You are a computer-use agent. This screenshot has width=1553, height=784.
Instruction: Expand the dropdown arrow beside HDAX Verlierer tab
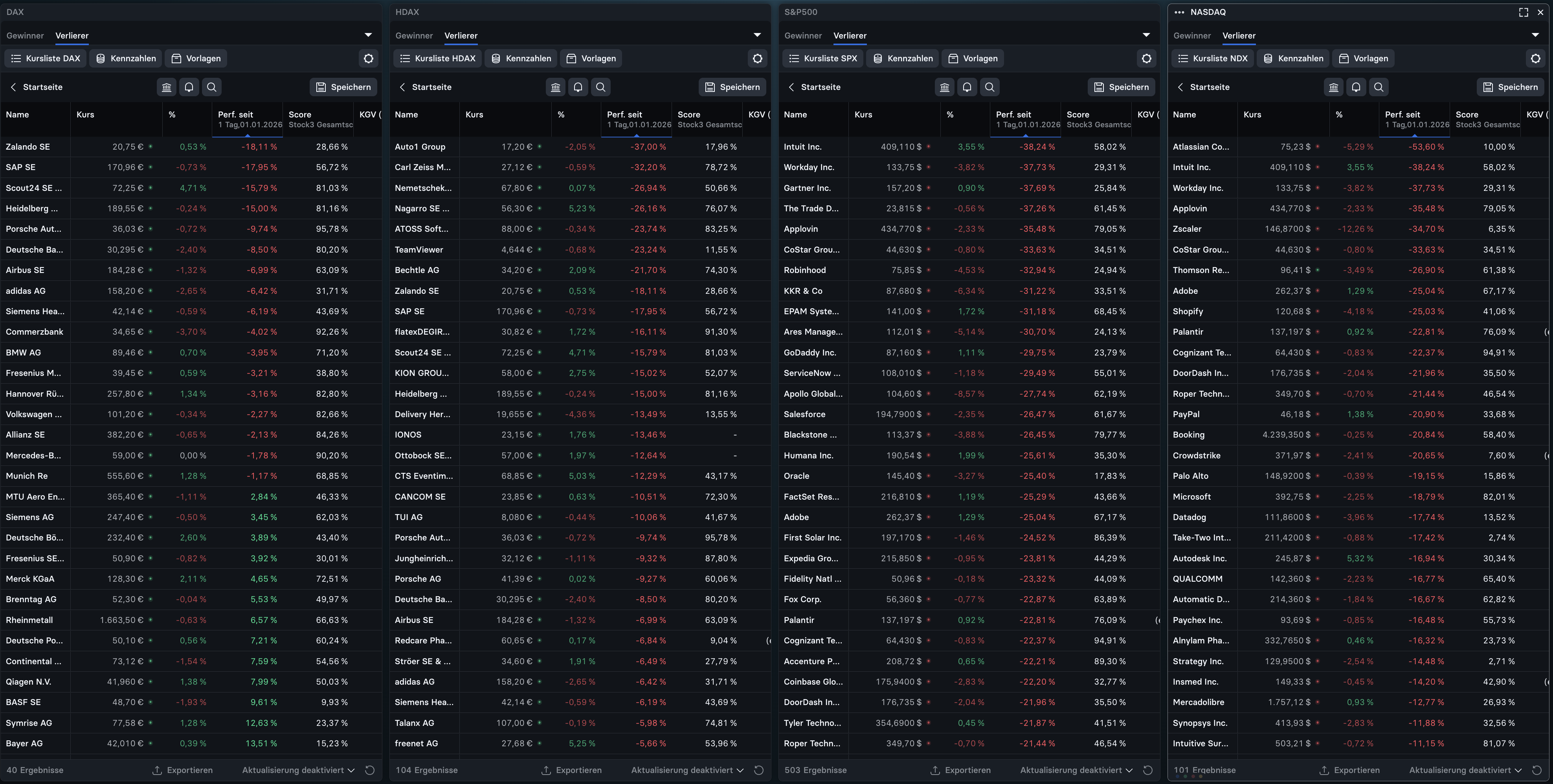pyautogui.click(x=757, y=35)
